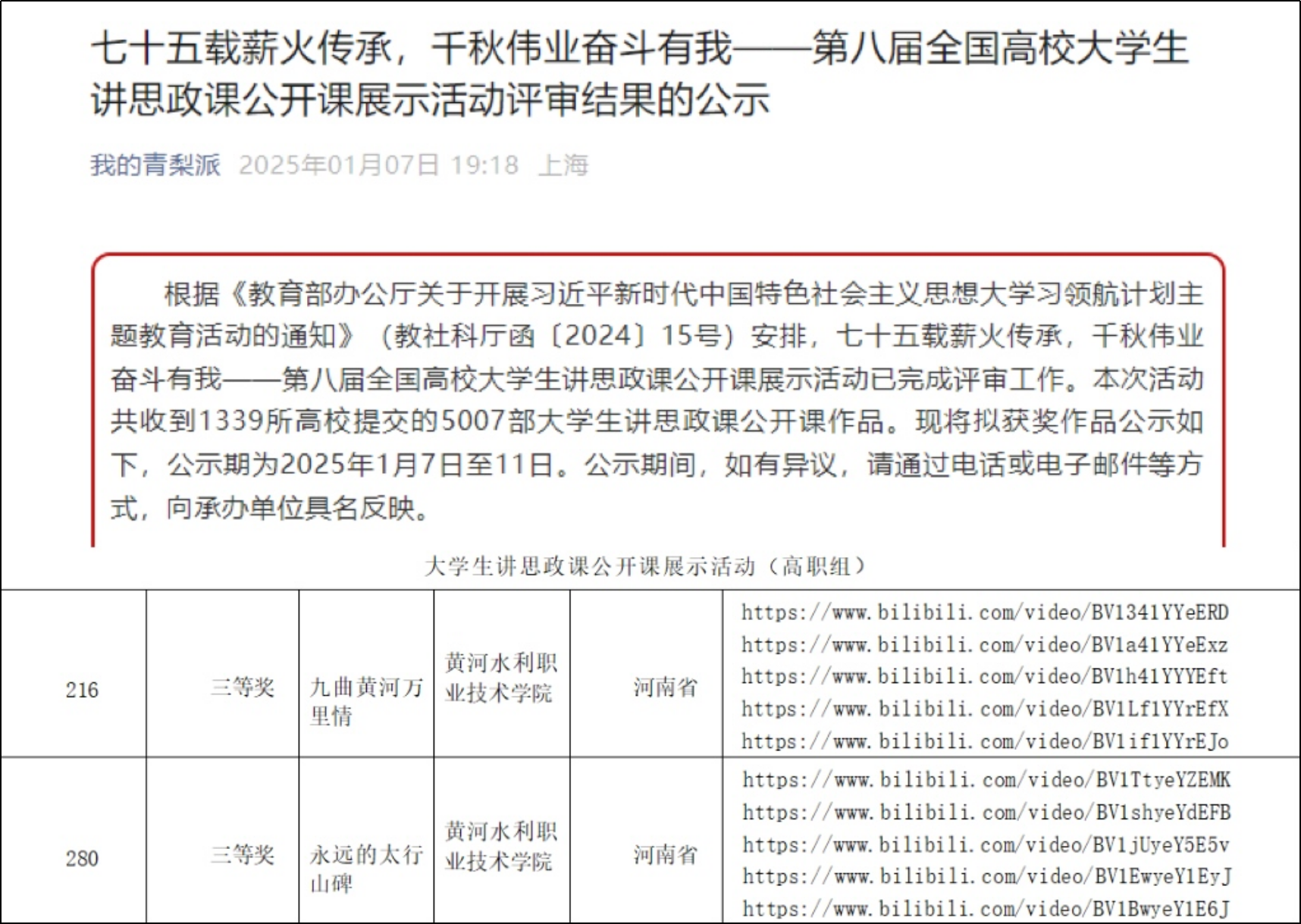The image size is (1301, 924).
Task: Click the work title 九曲黄河万里情
Action: point(365,701)
